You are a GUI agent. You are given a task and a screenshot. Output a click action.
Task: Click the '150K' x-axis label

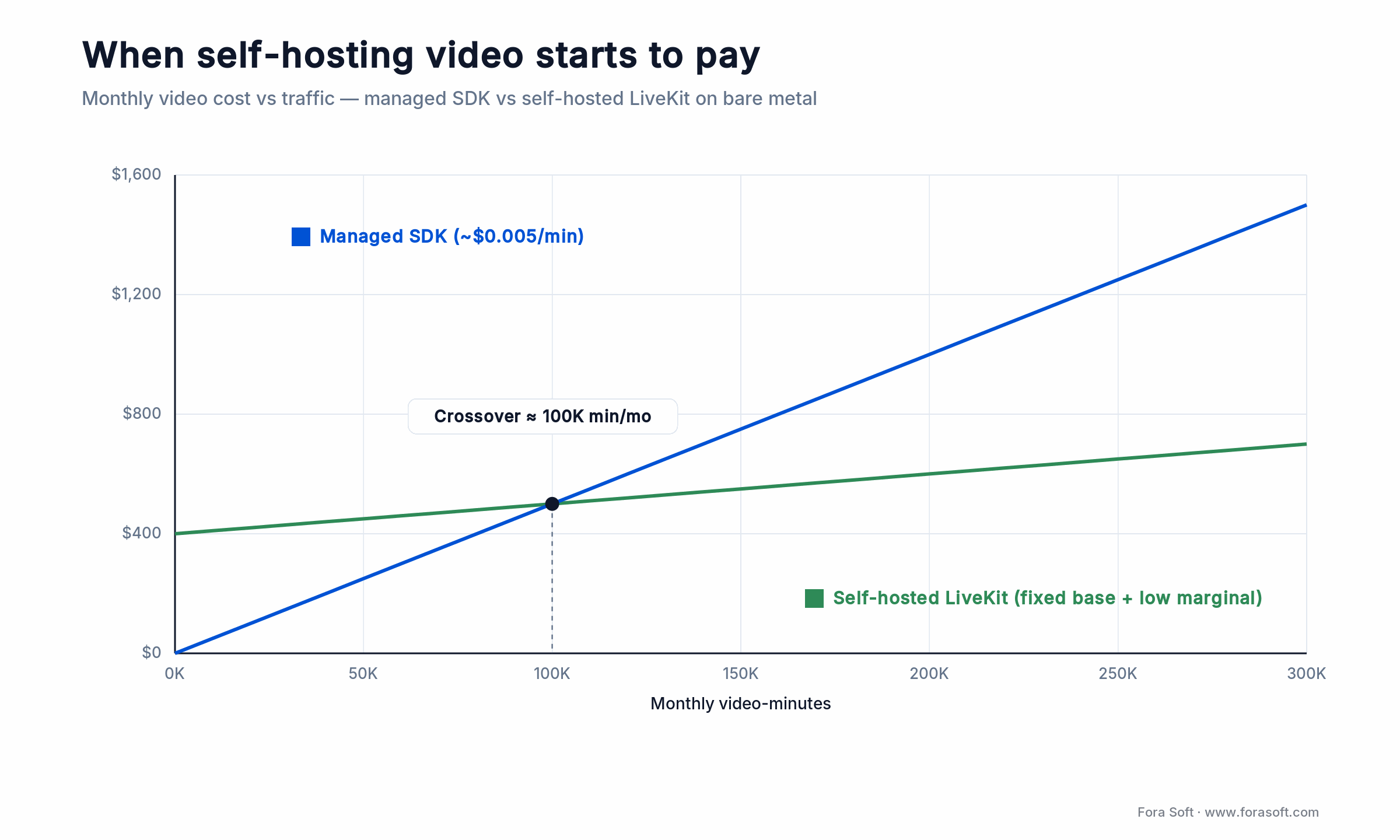(741, 674)
